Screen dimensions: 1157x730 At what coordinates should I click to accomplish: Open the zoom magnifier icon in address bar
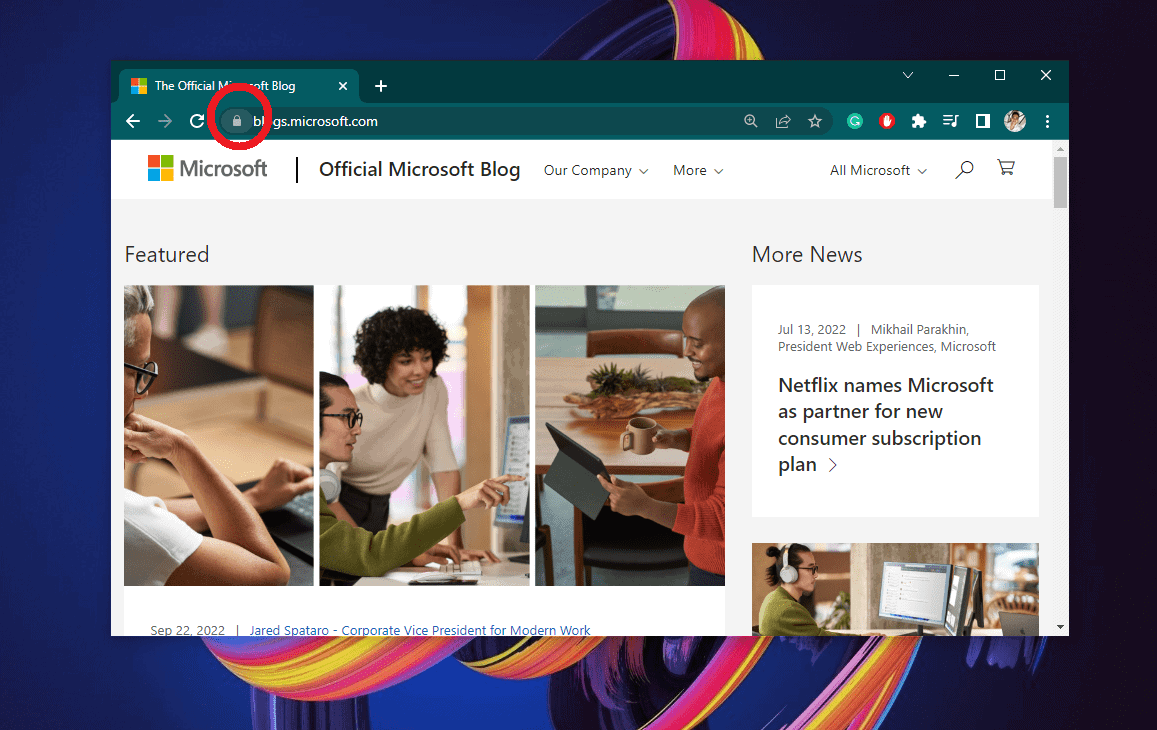tap(750, 121)
